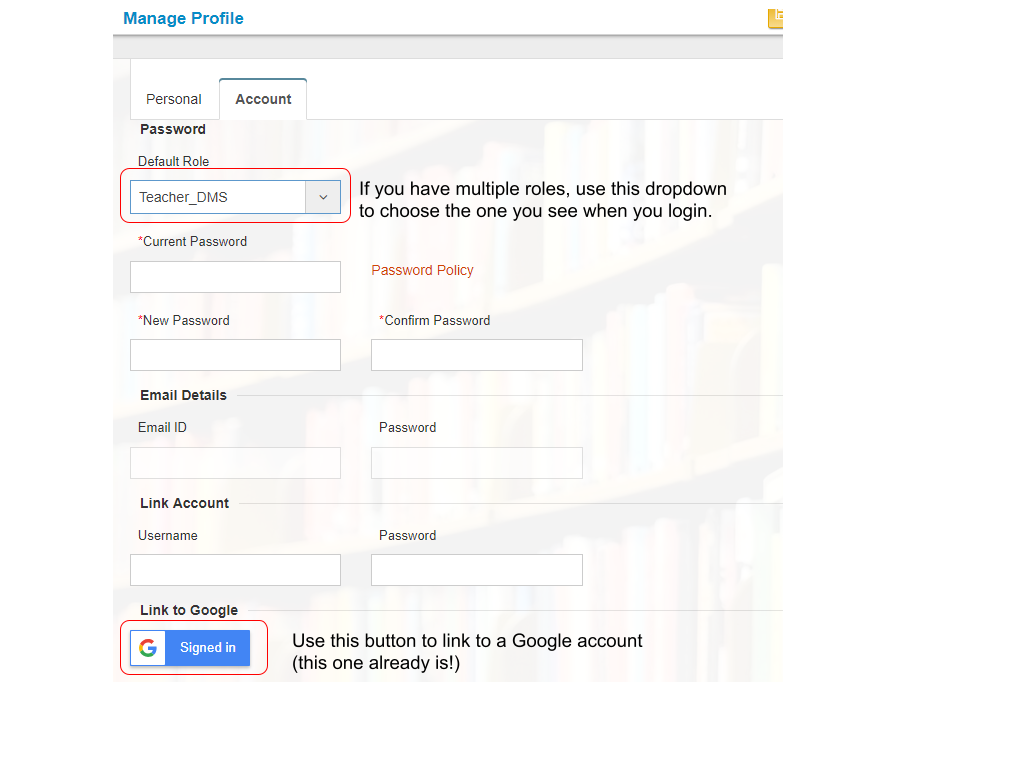Select the Account tab
Image resolution: width=1024 pixels, height=768 pixels.
pos(263,99)
